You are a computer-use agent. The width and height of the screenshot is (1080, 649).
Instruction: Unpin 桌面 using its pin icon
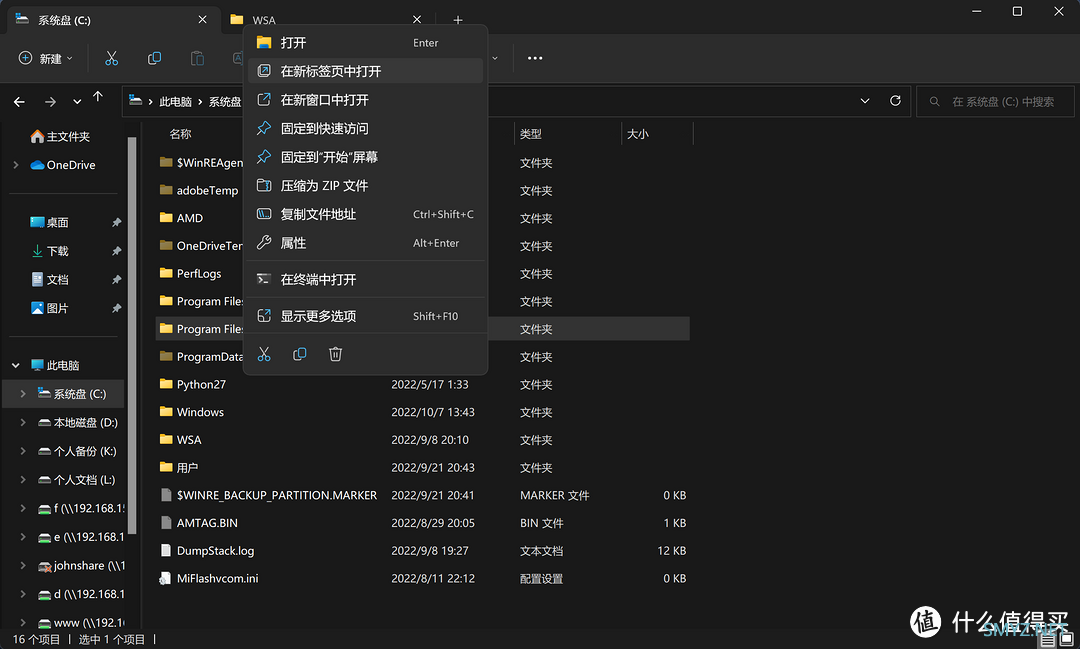coord(116,223)
